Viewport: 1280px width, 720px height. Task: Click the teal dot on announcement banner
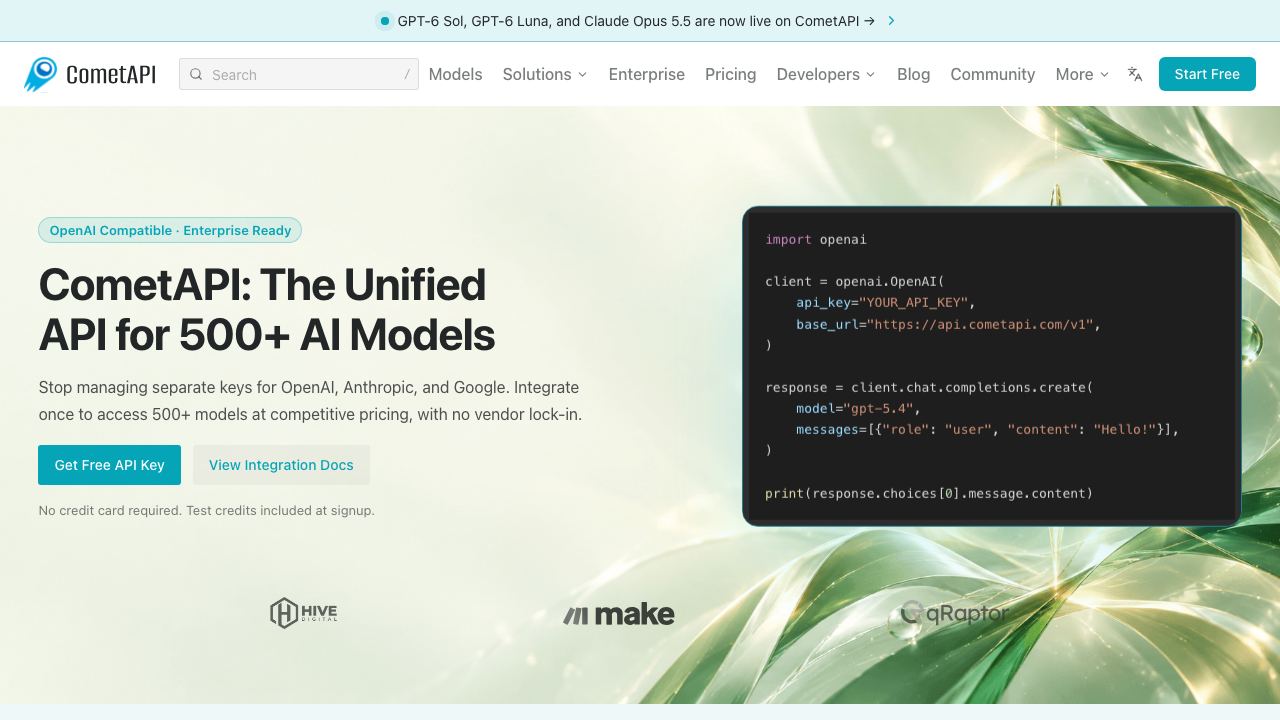385,20
